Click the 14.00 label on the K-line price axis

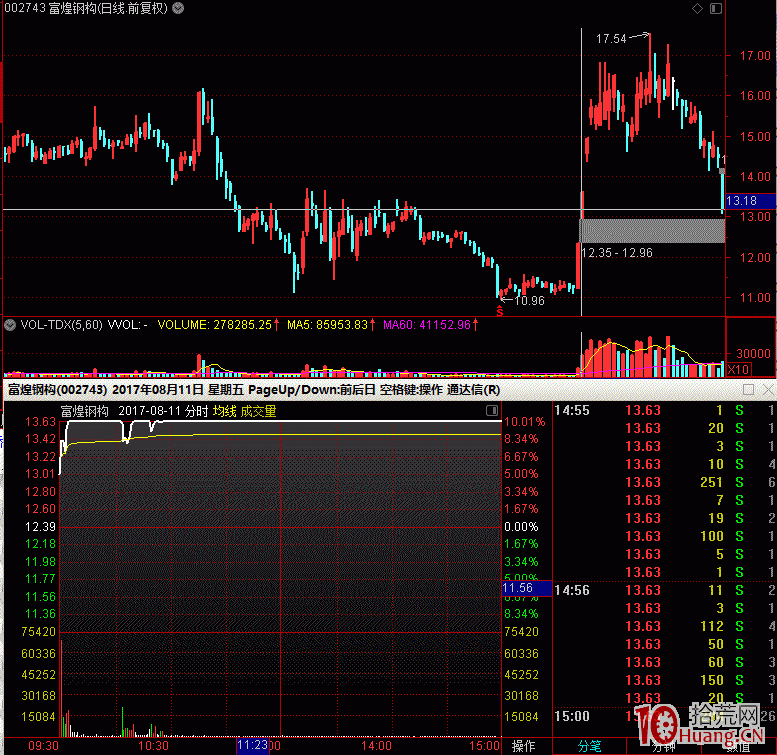point(755,176)
